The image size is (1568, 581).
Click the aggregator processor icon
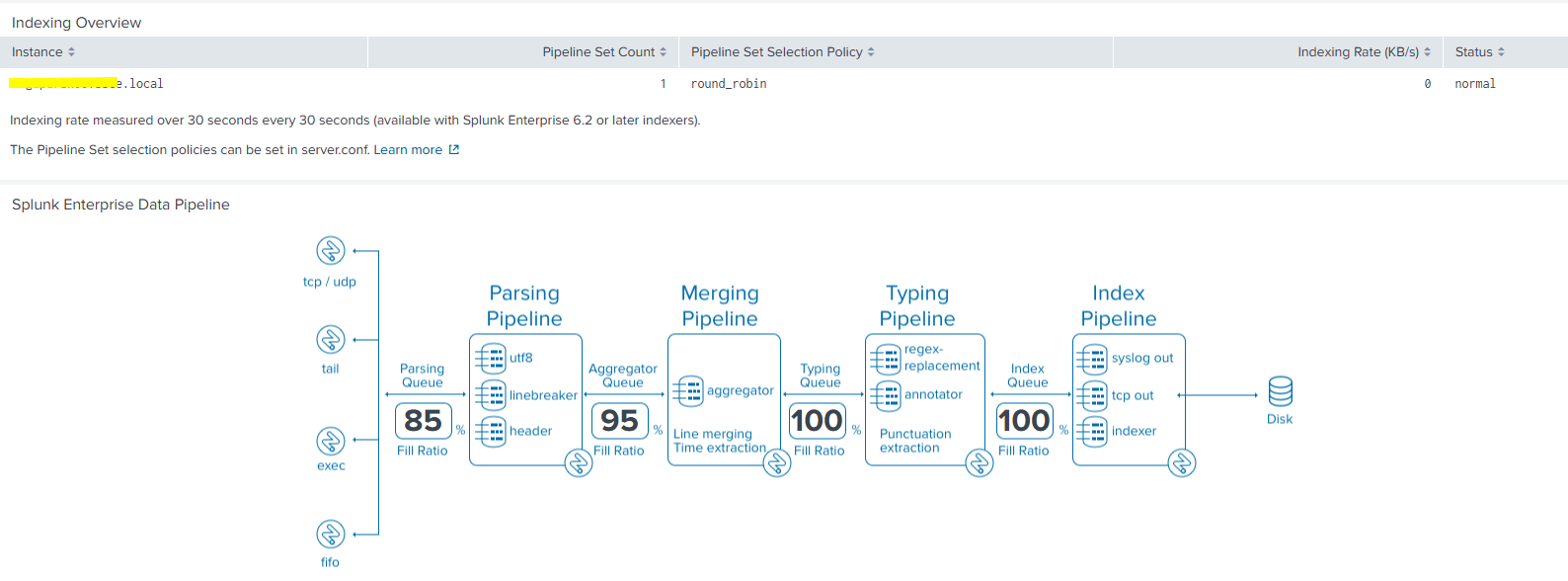click(688, 391)
